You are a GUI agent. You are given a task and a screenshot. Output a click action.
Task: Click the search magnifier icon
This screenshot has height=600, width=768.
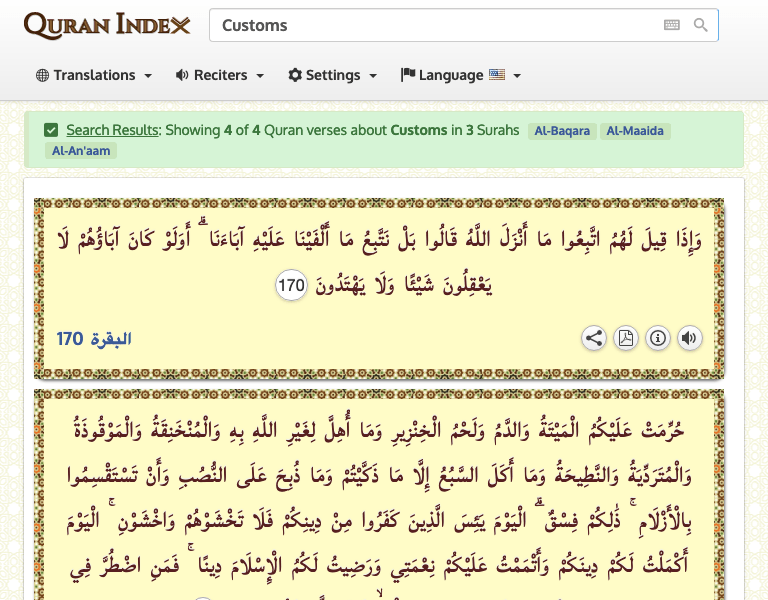(x=701, y=25)
